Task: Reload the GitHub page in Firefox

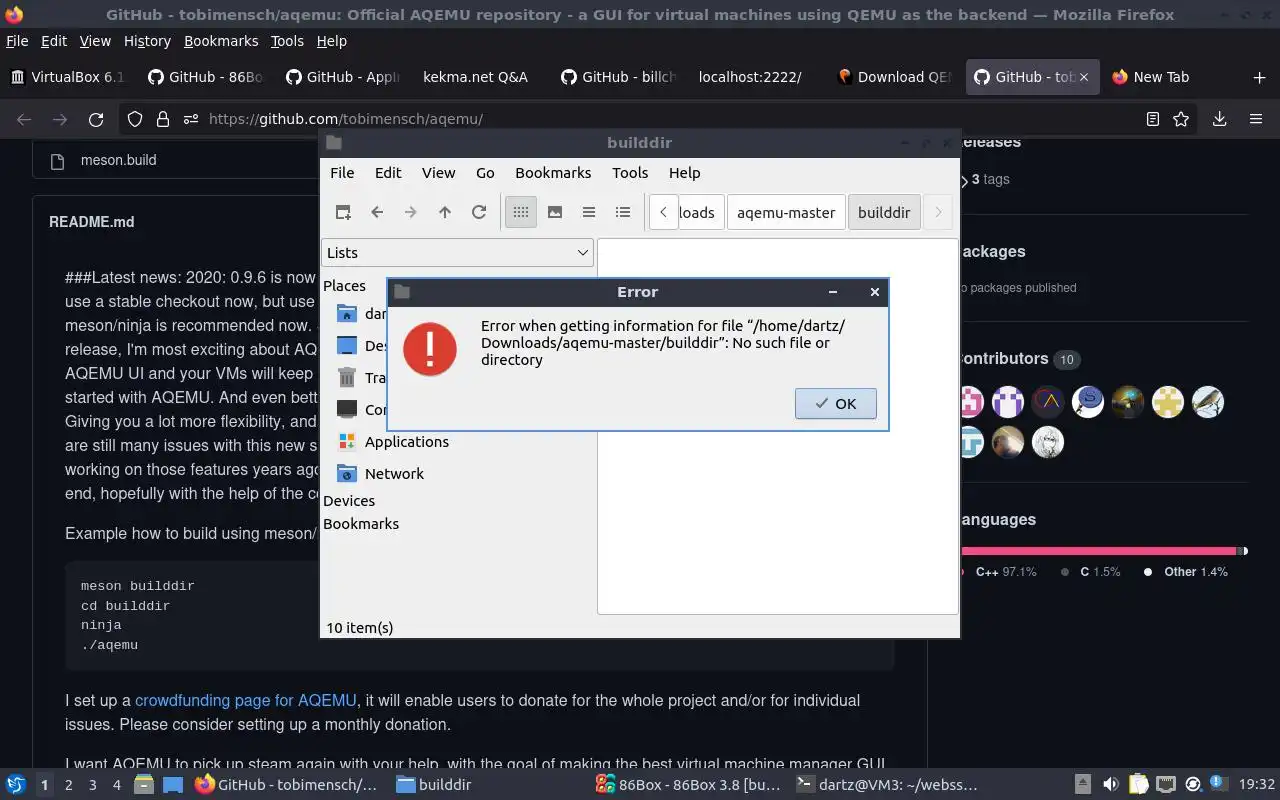Action: pos(96,119)
